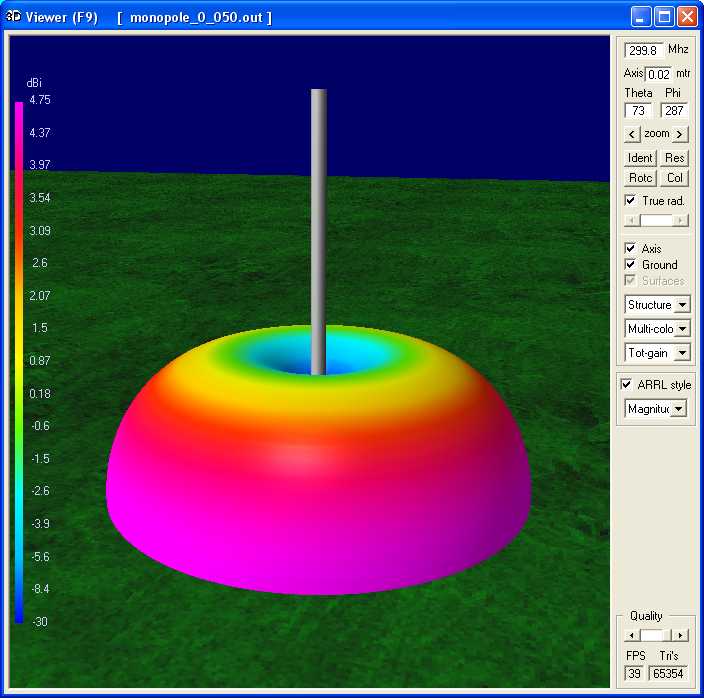Maximize the 3D Viewer window
This screenshot has width=704, height=698.
(x=664, y=17)
